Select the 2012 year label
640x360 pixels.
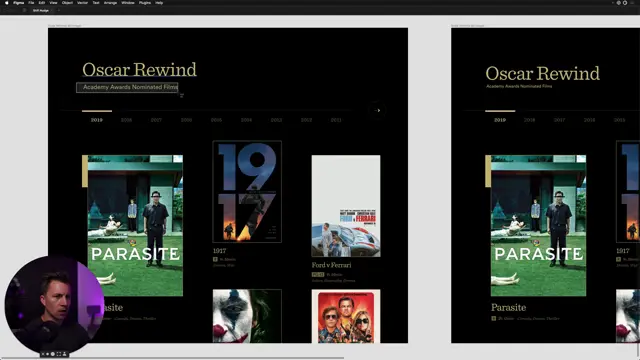tap(306, 120)
